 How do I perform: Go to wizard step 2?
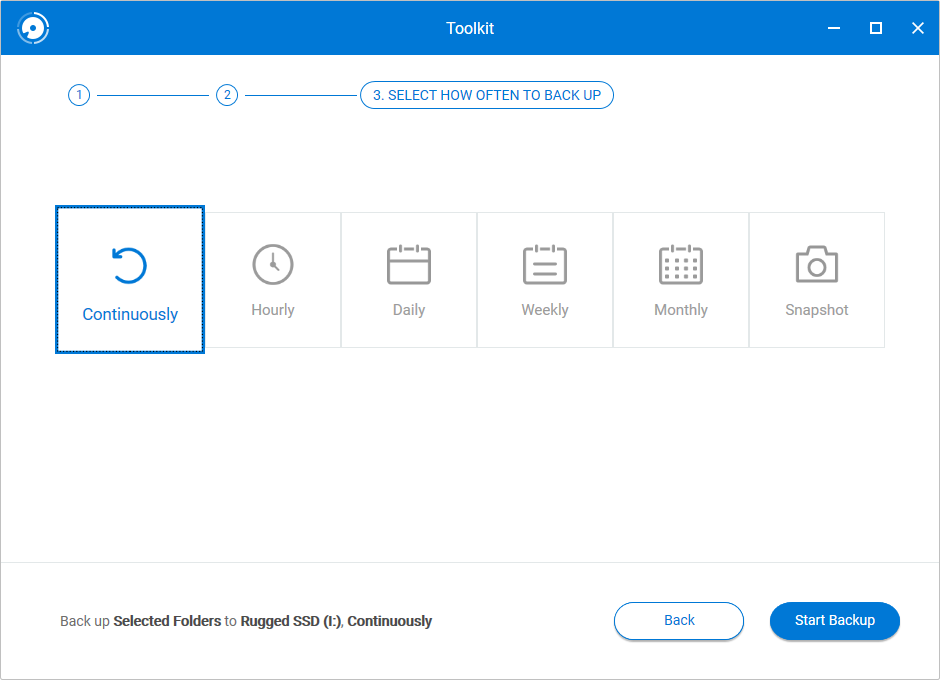click(x=227, y=95)
